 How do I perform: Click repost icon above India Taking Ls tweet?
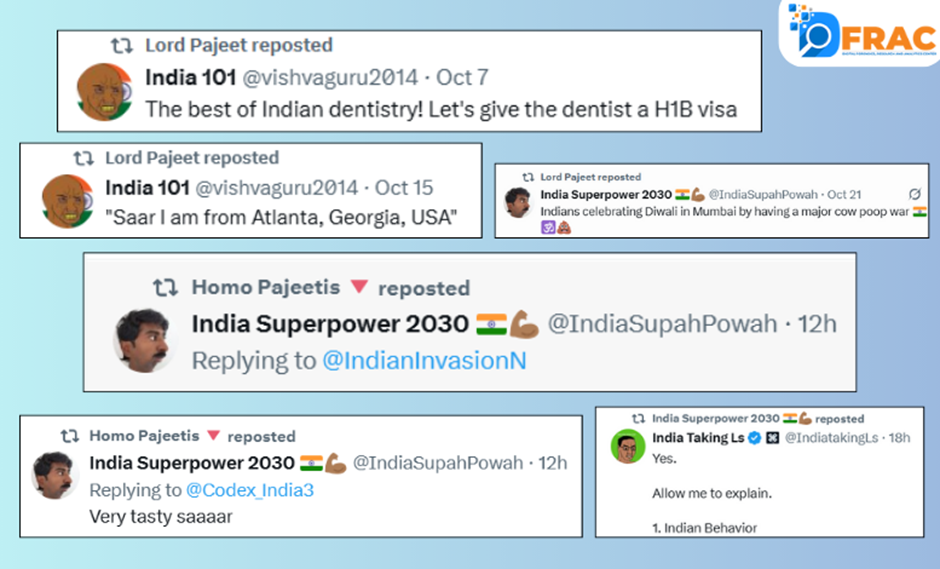pos(638,419)
